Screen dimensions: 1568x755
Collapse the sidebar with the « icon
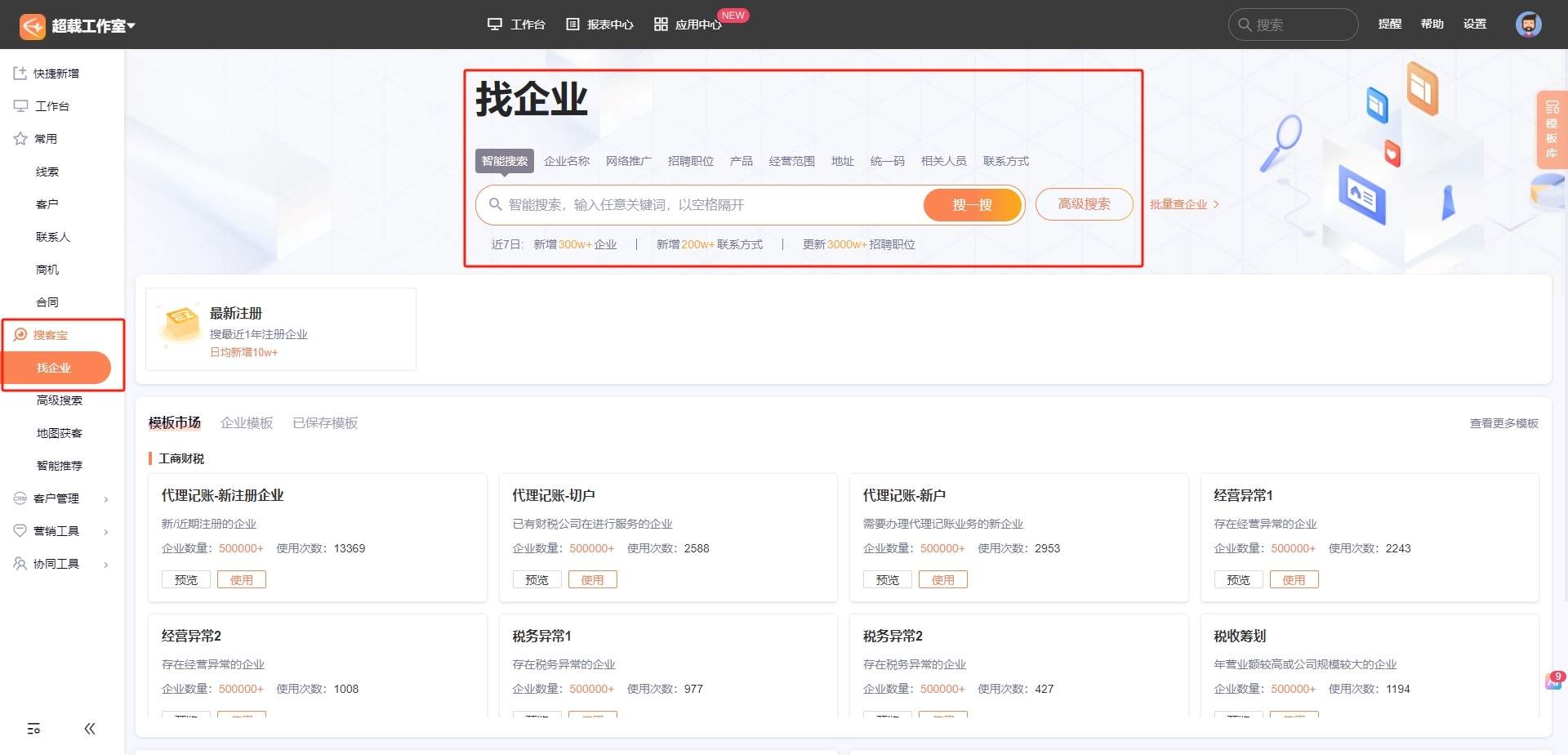90,728
